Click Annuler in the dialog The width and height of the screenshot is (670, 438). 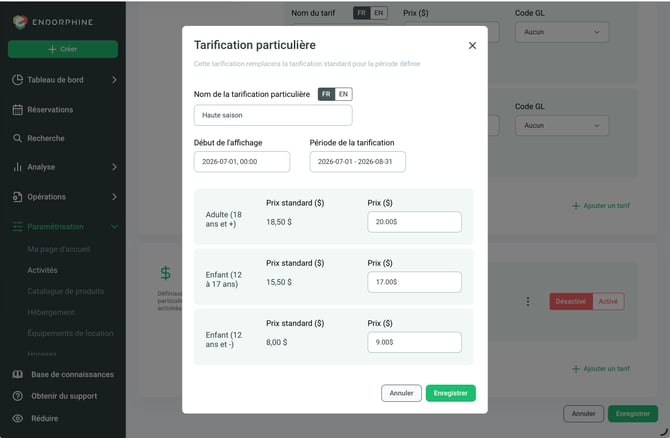(401, 394)
